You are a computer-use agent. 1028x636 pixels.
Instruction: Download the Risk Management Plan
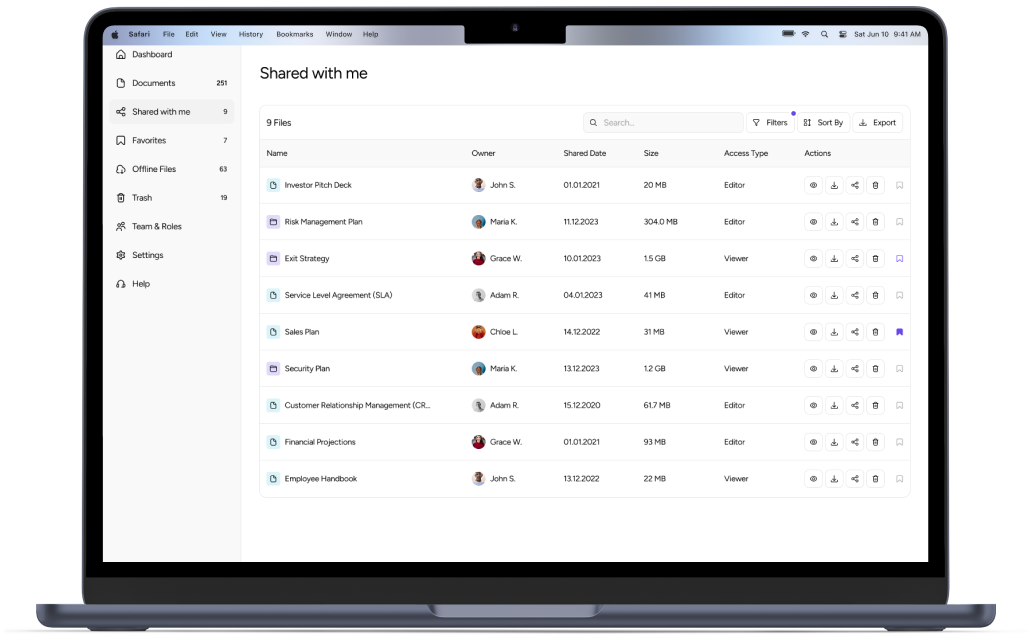834,222
